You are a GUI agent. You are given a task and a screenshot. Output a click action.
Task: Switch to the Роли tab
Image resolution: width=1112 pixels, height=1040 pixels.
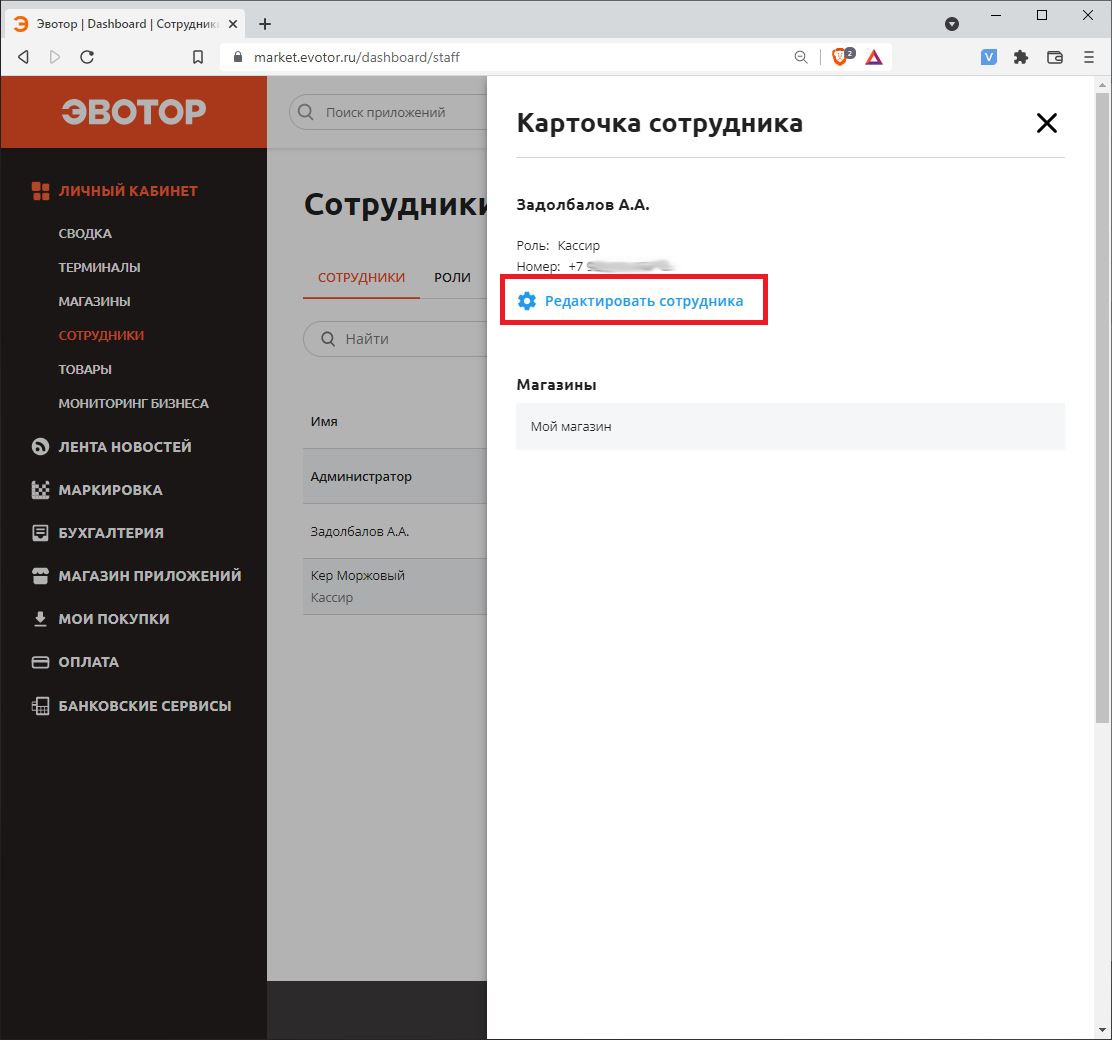coord(452,277)
